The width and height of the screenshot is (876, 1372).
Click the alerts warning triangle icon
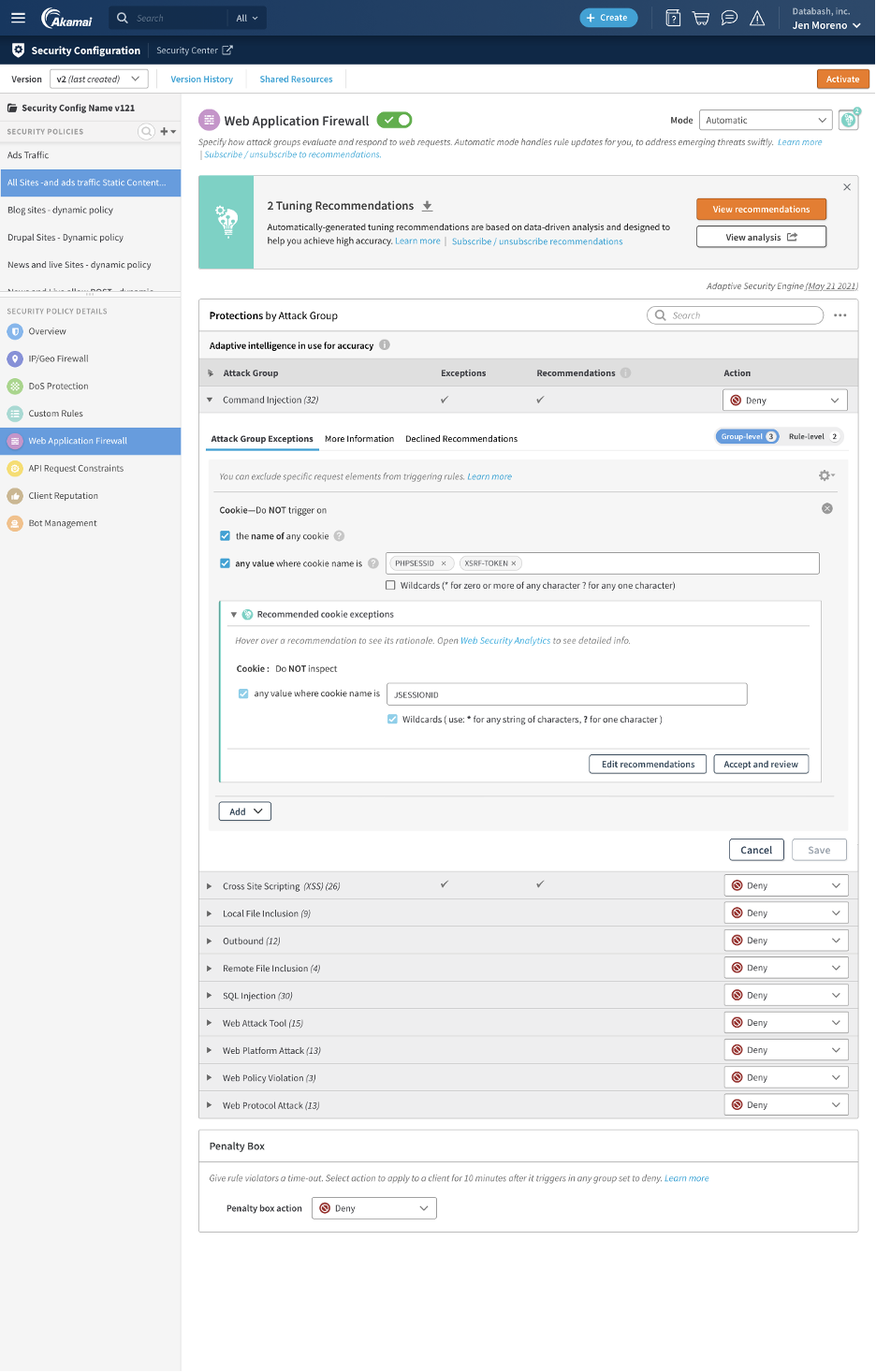click(x=757, y=18)
